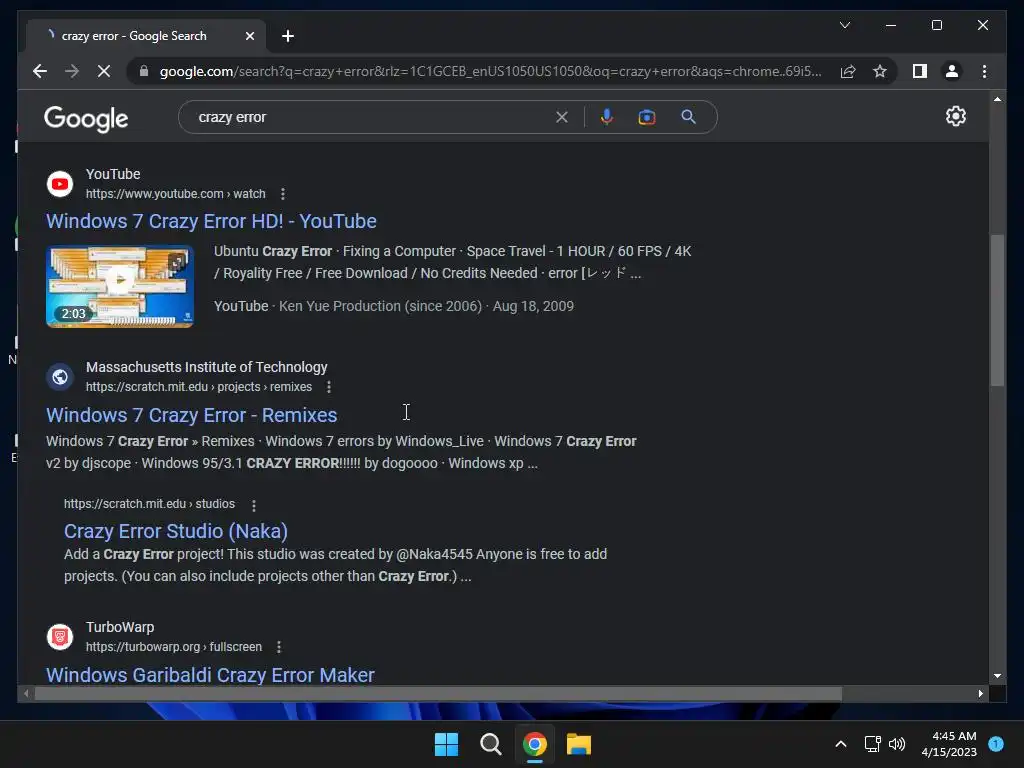This screenshot has height=768, width=1024.
Task: Show hidden system tray icons
Action: click(x=841, y=744)
